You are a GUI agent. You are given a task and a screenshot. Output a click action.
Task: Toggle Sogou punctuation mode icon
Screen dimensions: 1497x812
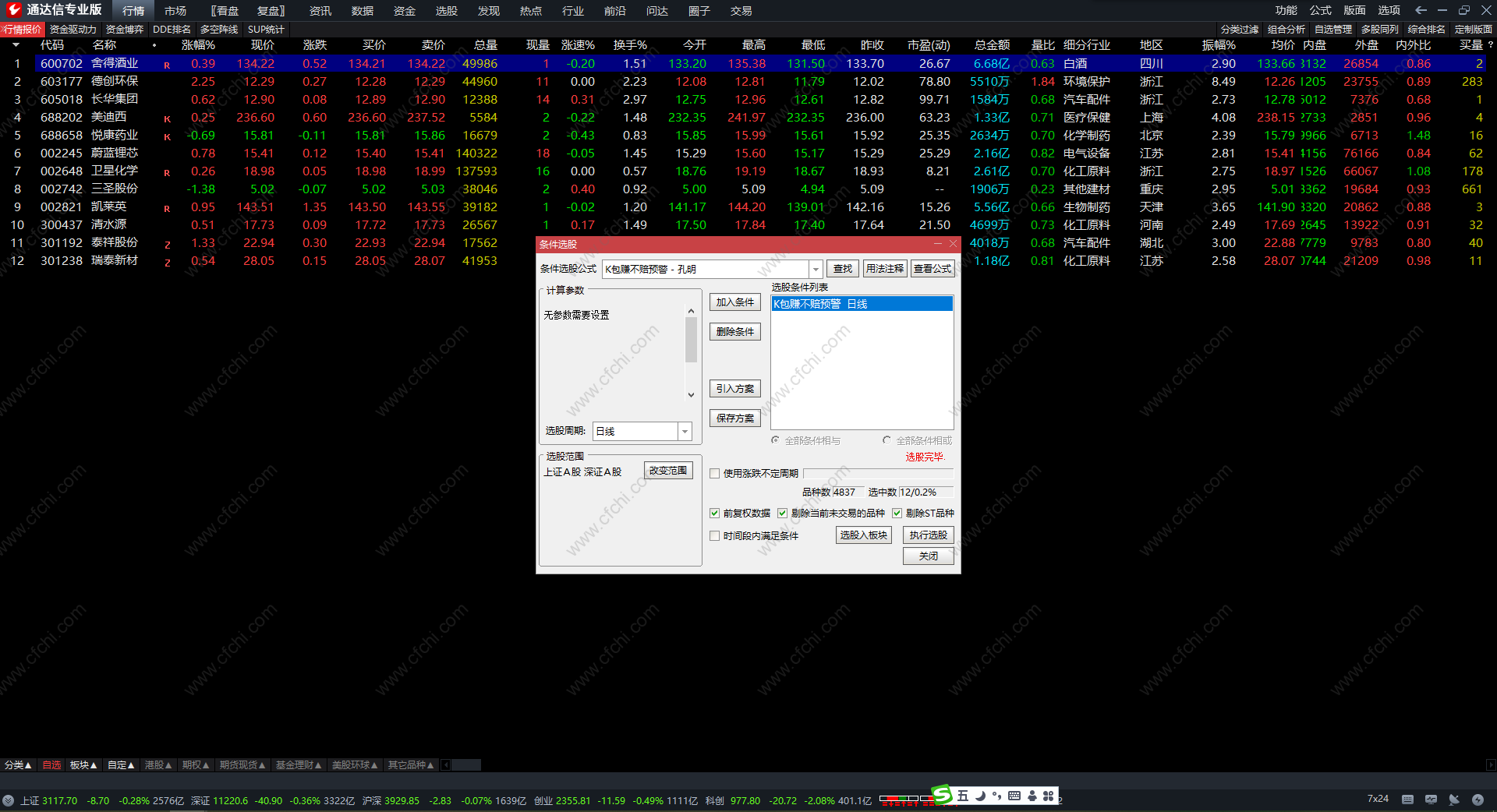[997, 796]
